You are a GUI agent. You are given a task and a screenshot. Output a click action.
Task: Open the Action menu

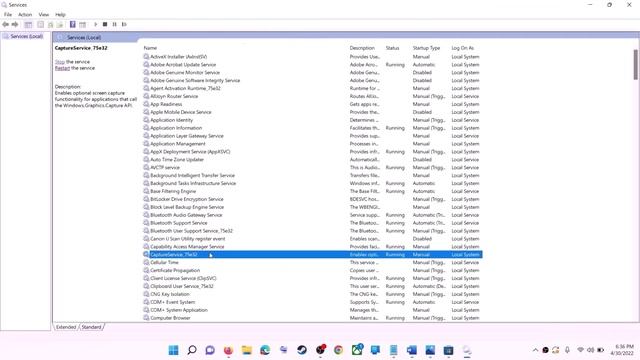click(25, 14)
